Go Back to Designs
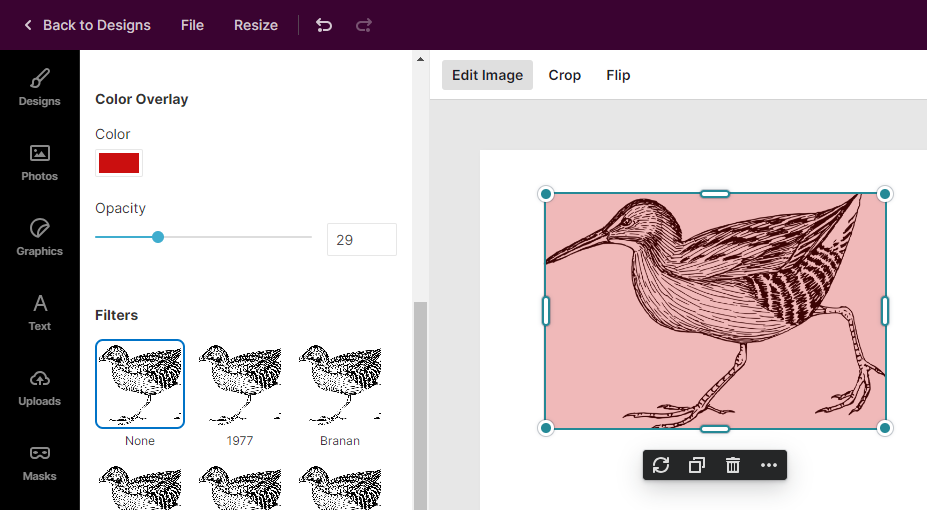The width and height of the screenshot is (927, 510). tap(87, 25)
